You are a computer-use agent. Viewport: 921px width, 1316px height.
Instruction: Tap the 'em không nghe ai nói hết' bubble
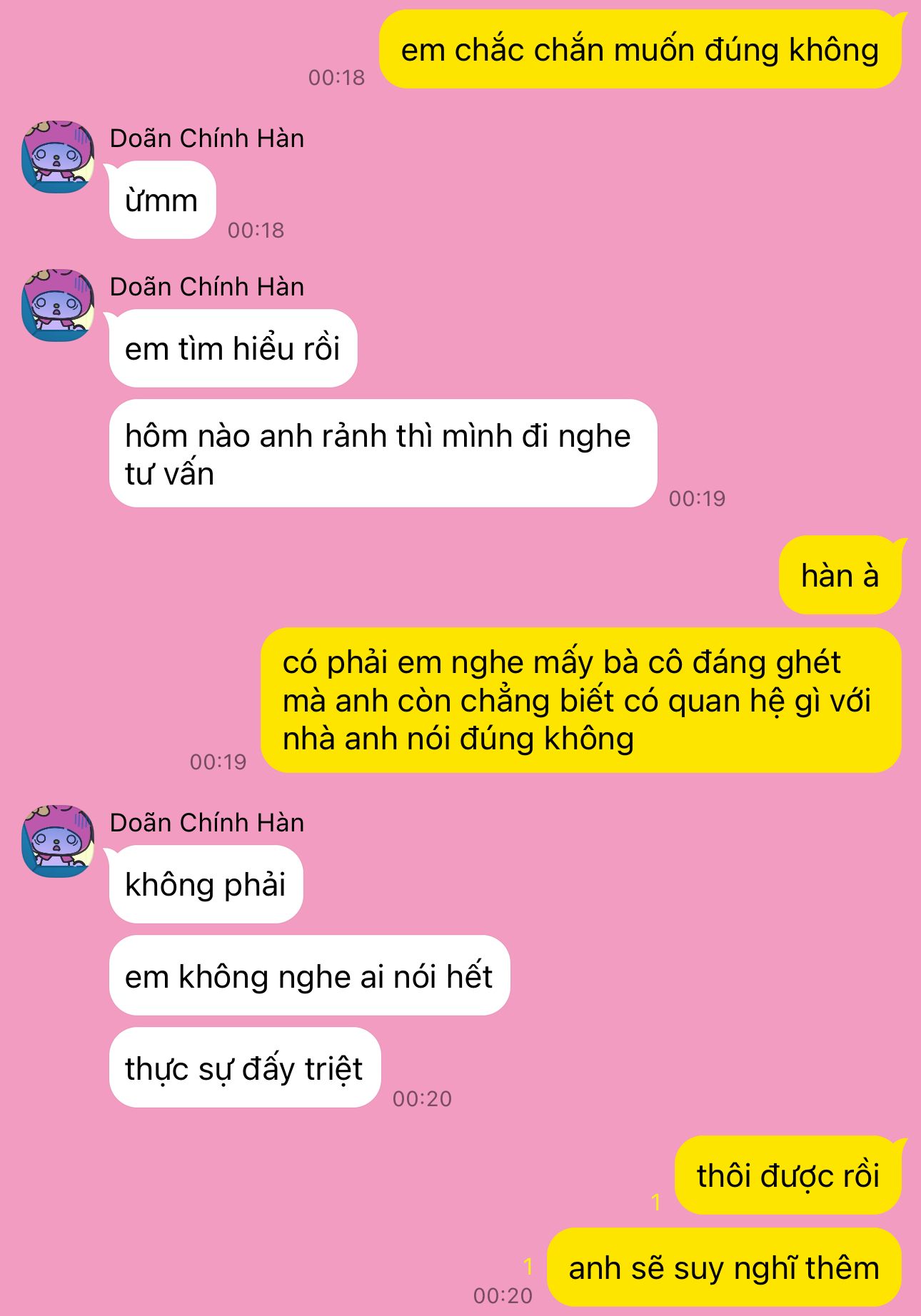coord(309,976)
